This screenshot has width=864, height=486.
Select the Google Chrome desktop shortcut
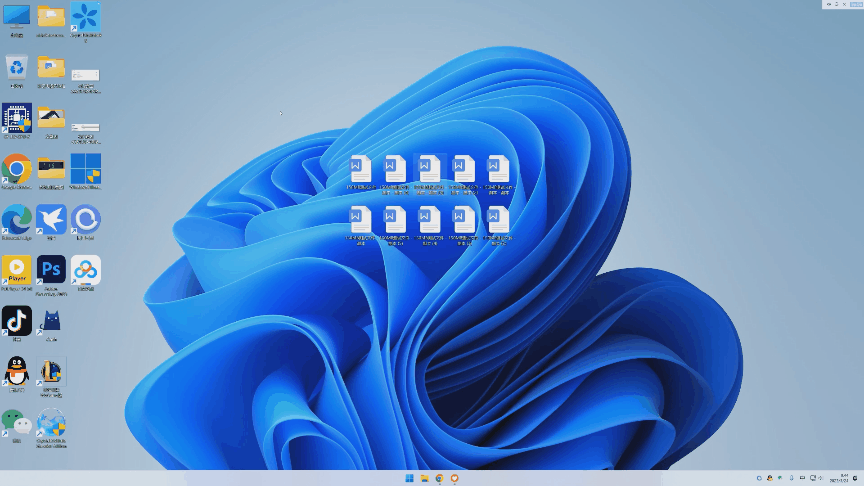17,169
